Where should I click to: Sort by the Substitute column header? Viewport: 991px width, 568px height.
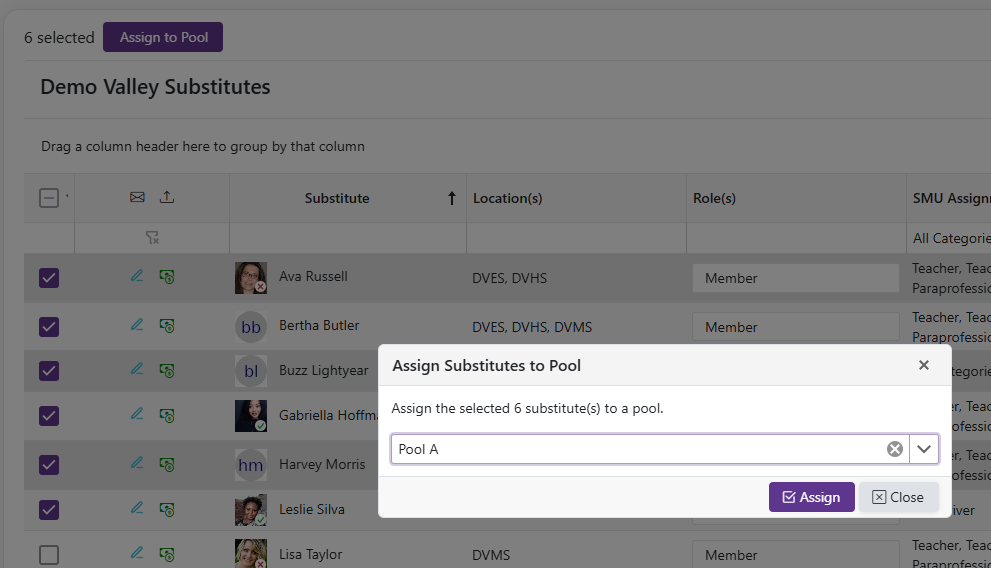coord(337,198)
